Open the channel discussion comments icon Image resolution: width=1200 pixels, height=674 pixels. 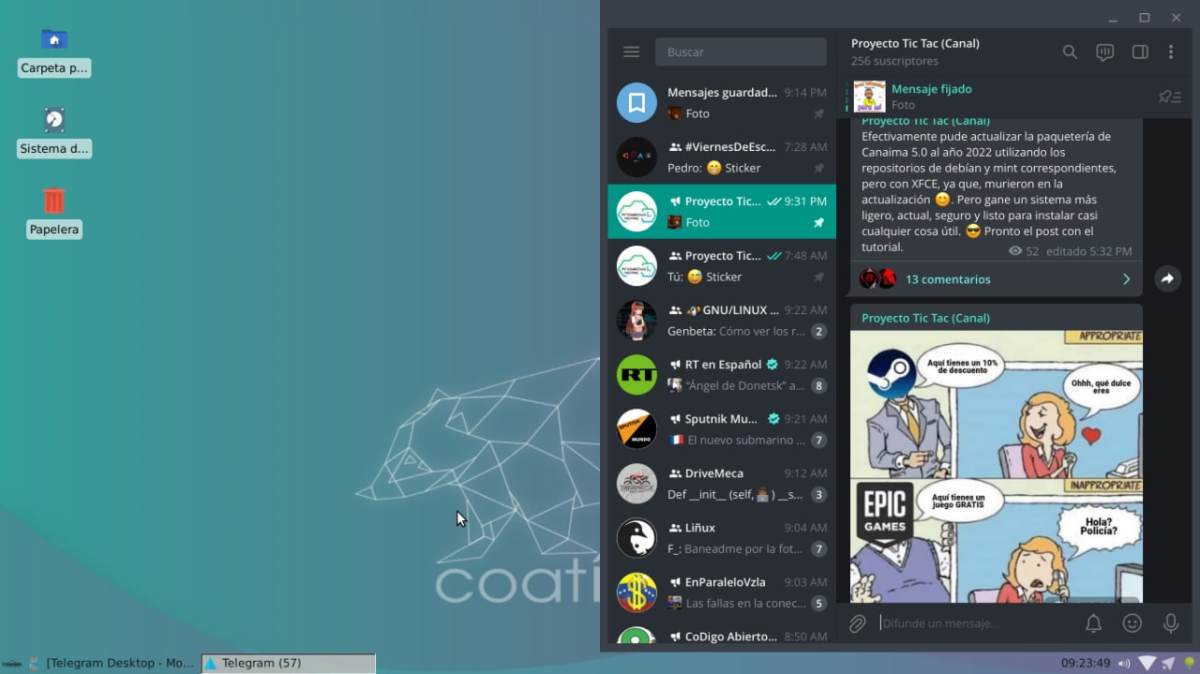[1104, 52]
